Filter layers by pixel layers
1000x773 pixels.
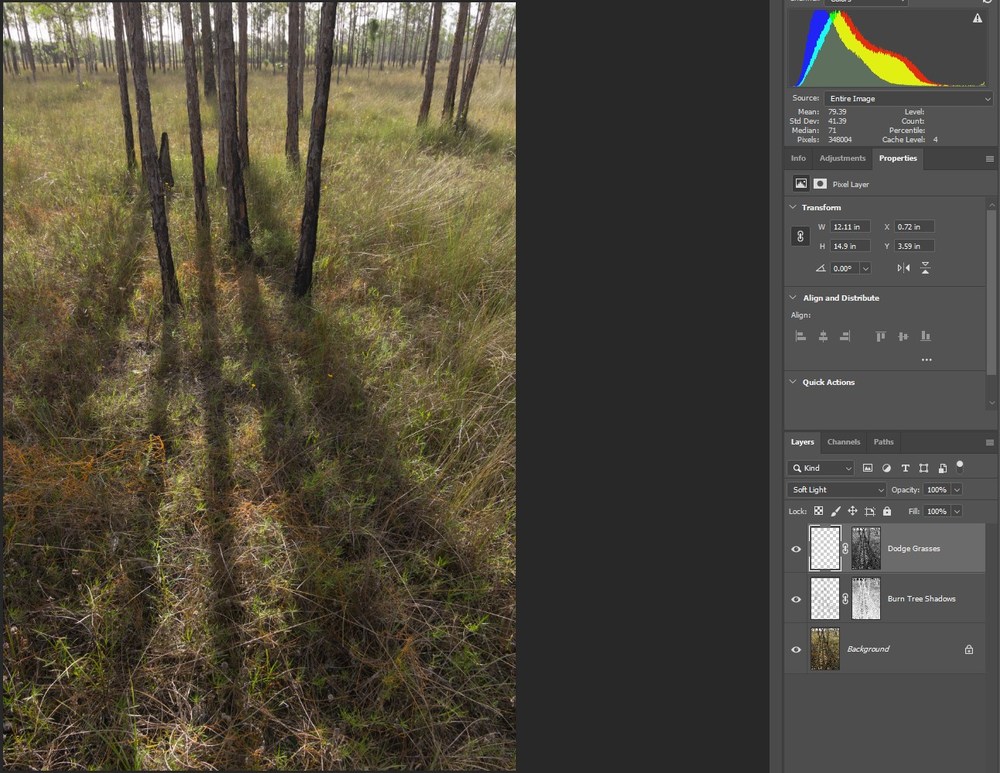867,468
